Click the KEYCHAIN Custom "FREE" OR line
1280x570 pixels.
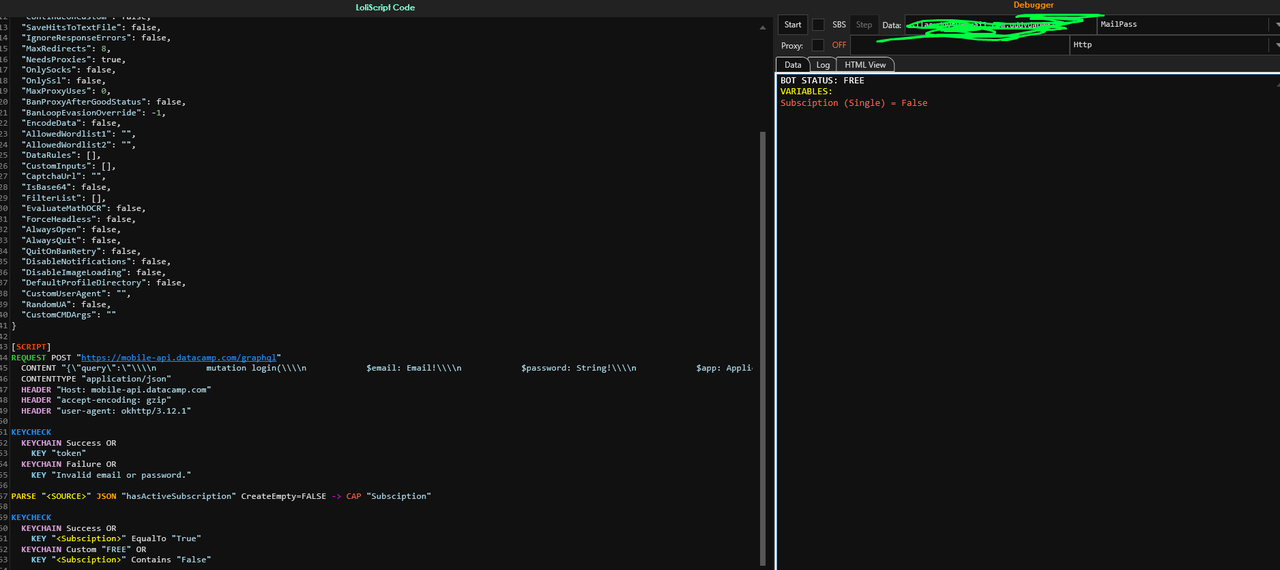[84, 549]
